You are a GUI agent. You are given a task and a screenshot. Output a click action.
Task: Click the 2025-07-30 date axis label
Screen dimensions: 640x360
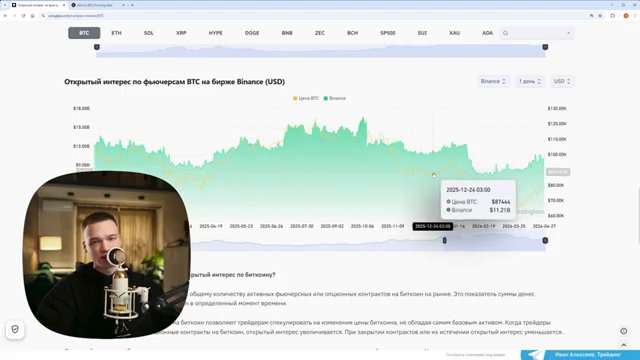point(302,226)
